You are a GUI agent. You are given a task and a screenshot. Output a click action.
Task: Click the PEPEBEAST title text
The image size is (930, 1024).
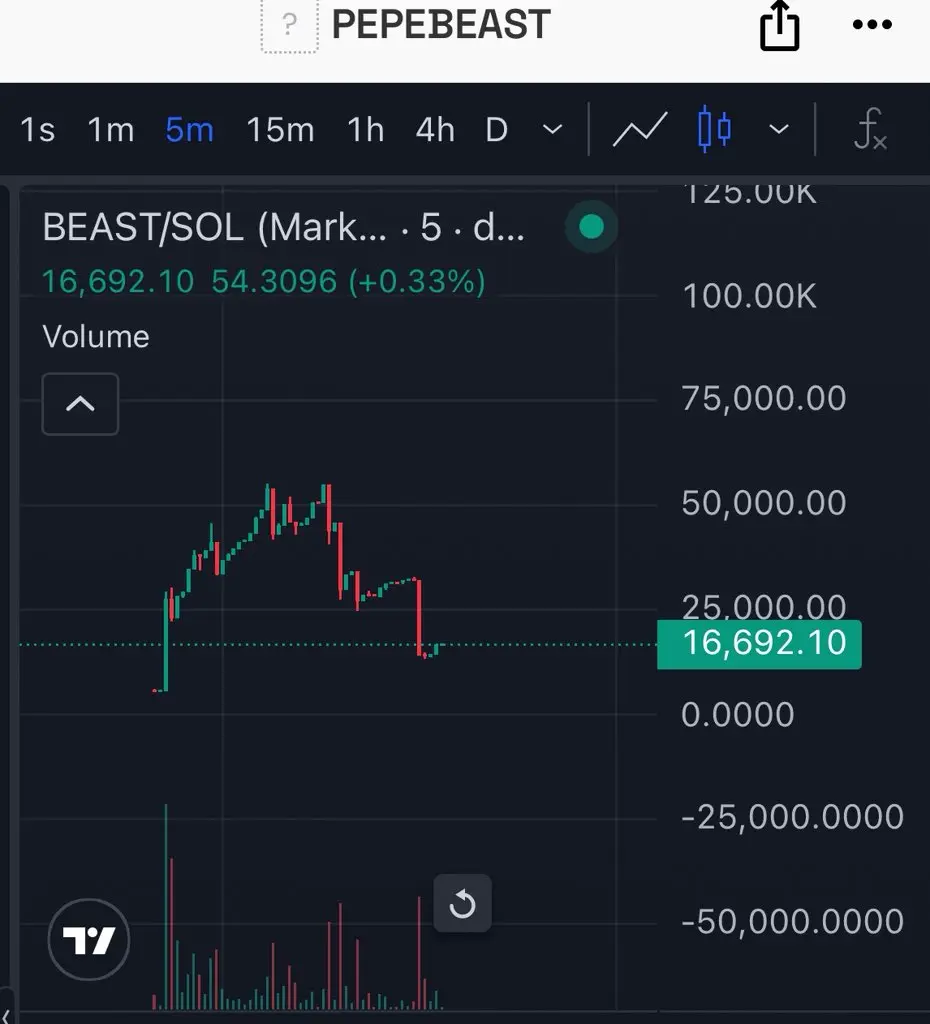pos(441,25)
